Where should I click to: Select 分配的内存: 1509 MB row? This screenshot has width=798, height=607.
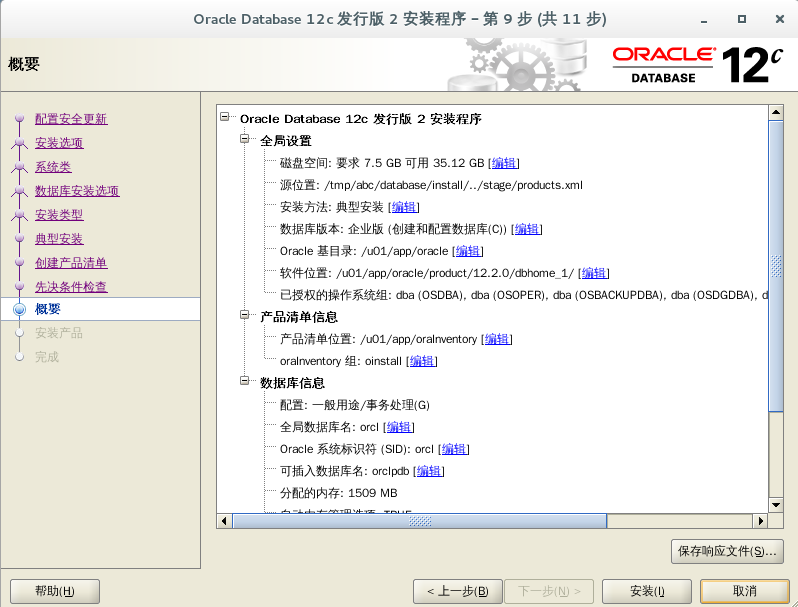[x=338, y=493]
